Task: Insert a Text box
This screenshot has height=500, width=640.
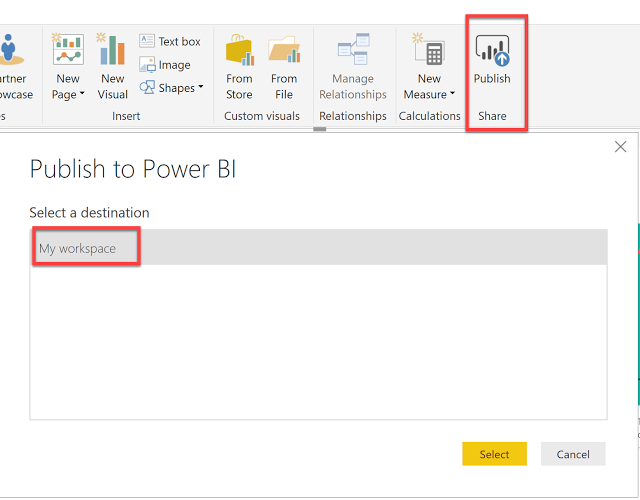Action: tap(170, 41)
